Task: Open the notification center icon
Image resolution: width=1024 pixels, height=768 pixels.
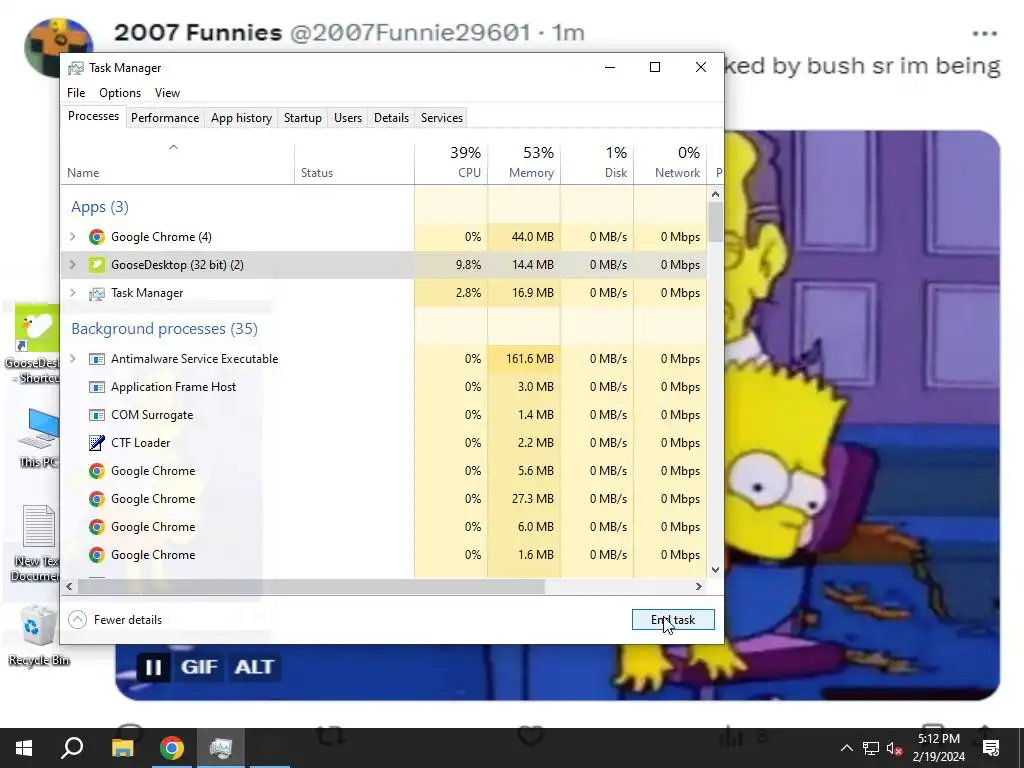Action: click(x=991, y=748)
